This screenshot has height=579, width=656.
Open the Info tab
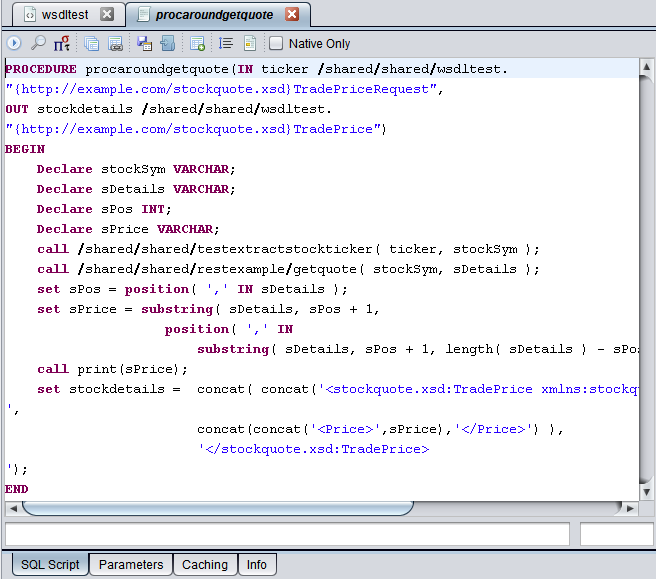(257, 565)
